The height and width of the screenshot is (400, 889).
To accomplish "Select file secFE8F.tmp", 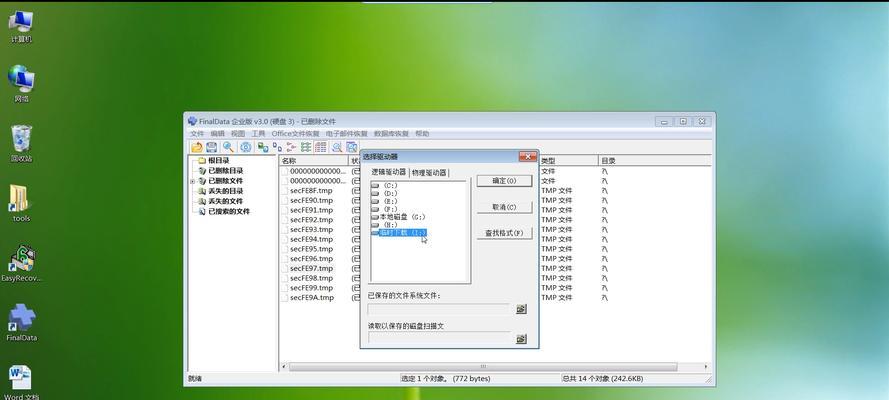I will (x=311, y=190).
